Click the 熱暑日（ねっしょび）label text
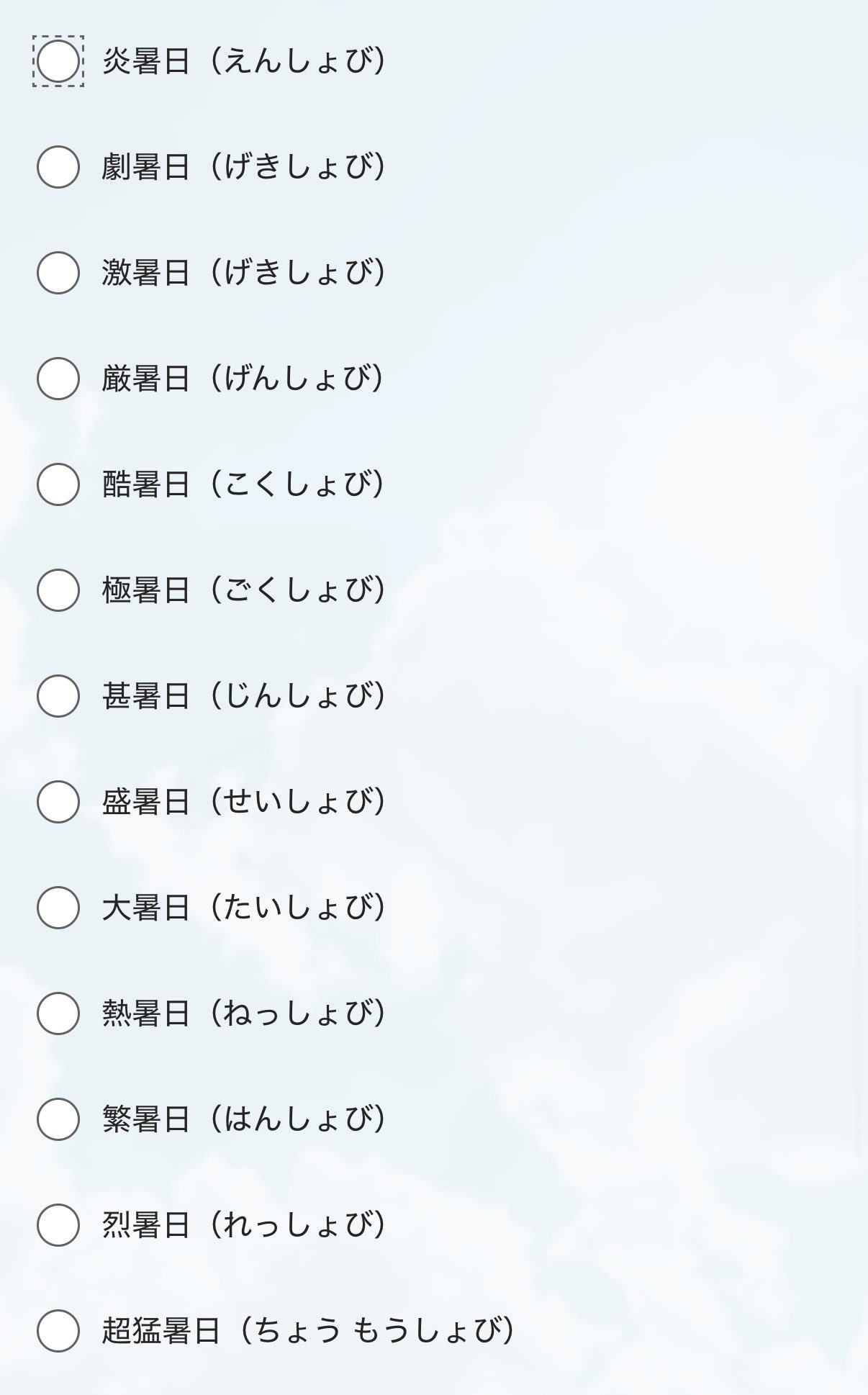 tap(245, 1013)
